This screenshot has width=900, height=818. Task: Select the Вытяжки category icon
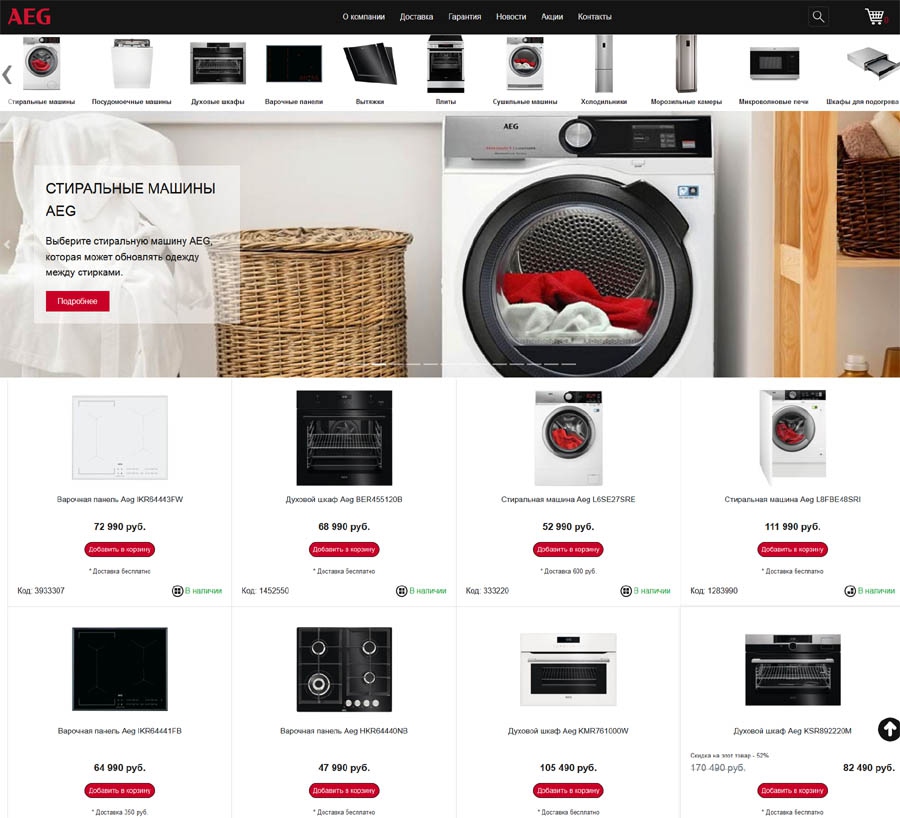(x=370, y=63)
